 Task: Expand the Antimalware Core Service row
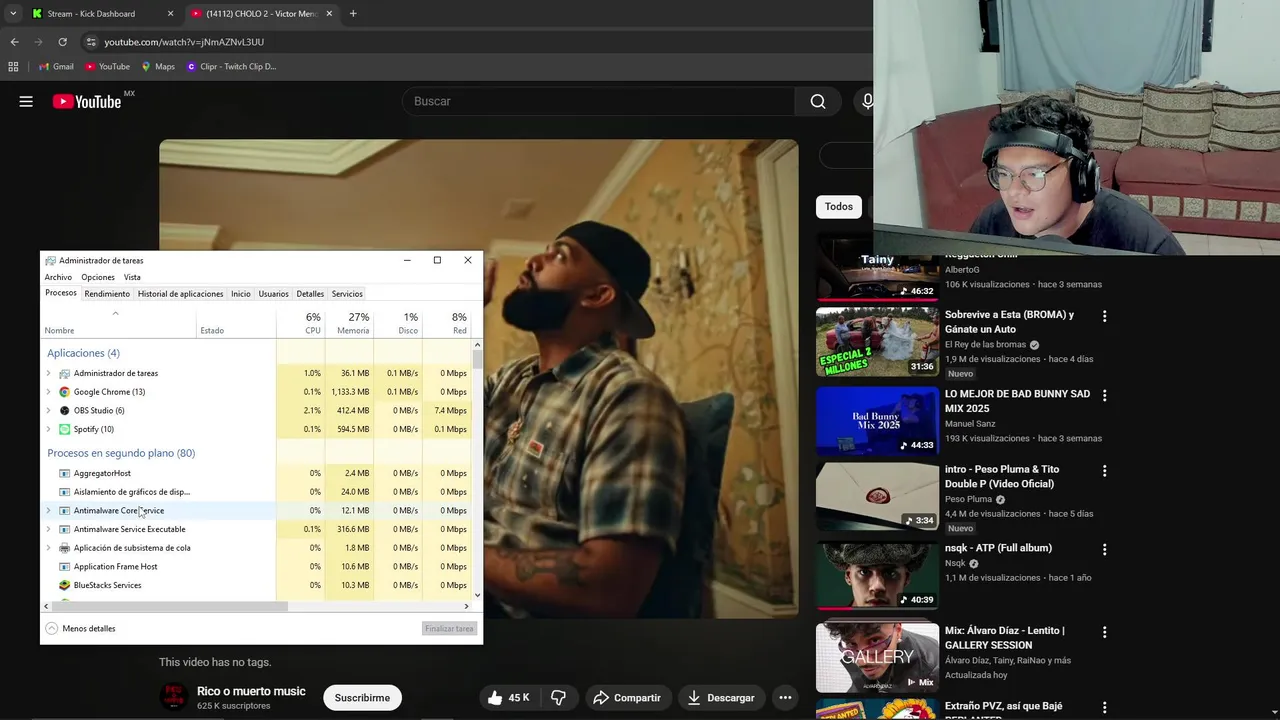tap(48, 510)
